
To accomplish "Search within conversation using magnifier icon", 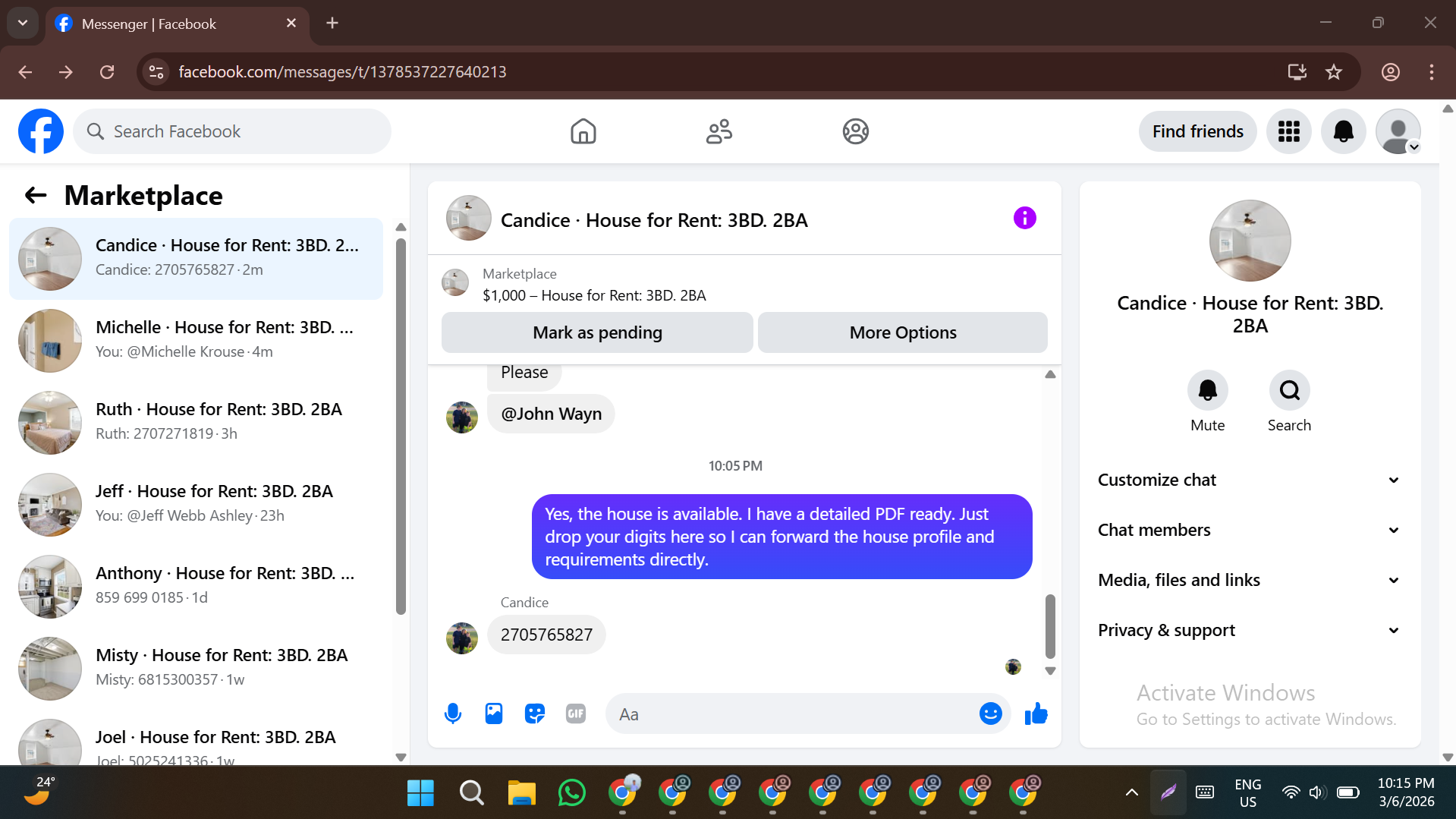I will [x=1289, y=390].
